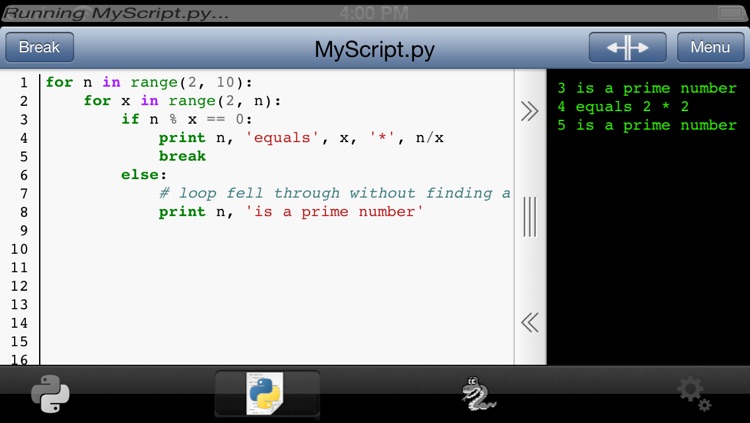Viewport: 750px width, 423px height.
Task: Expand editor using right-pointing double chevron
Action: [530, 111]
